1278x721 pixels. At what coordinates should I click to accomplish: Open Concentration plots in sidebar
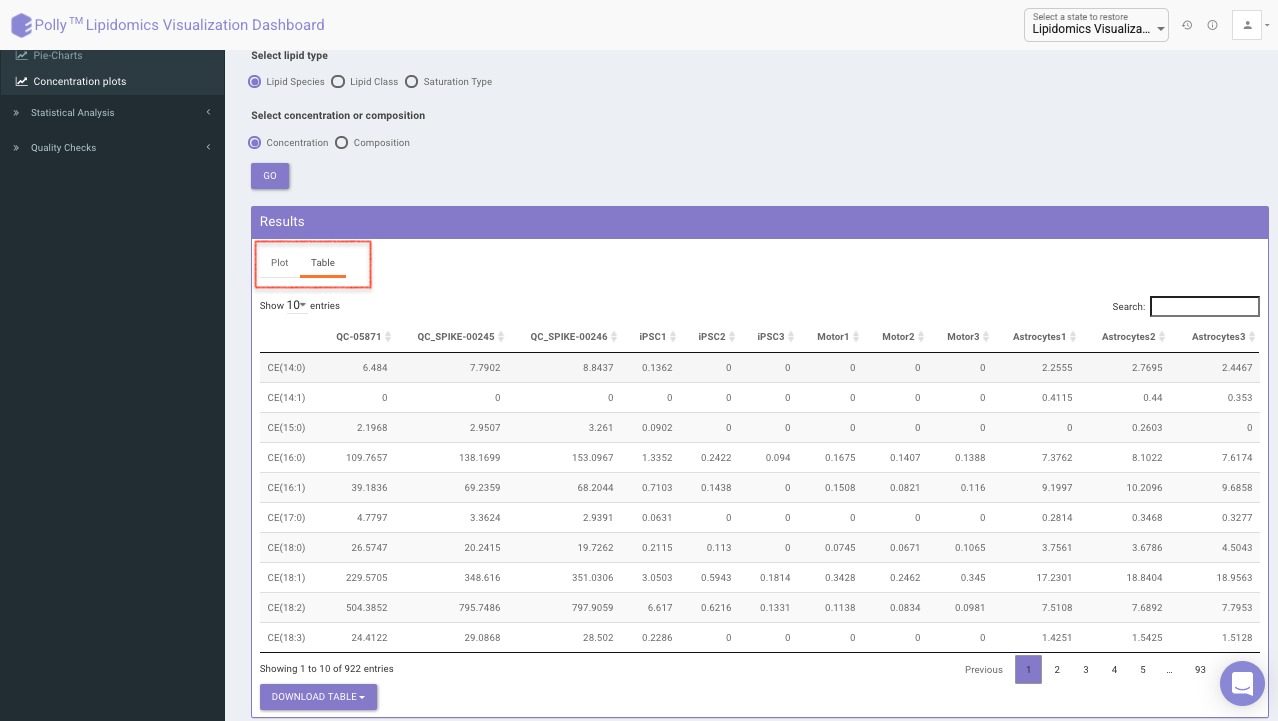80,81
